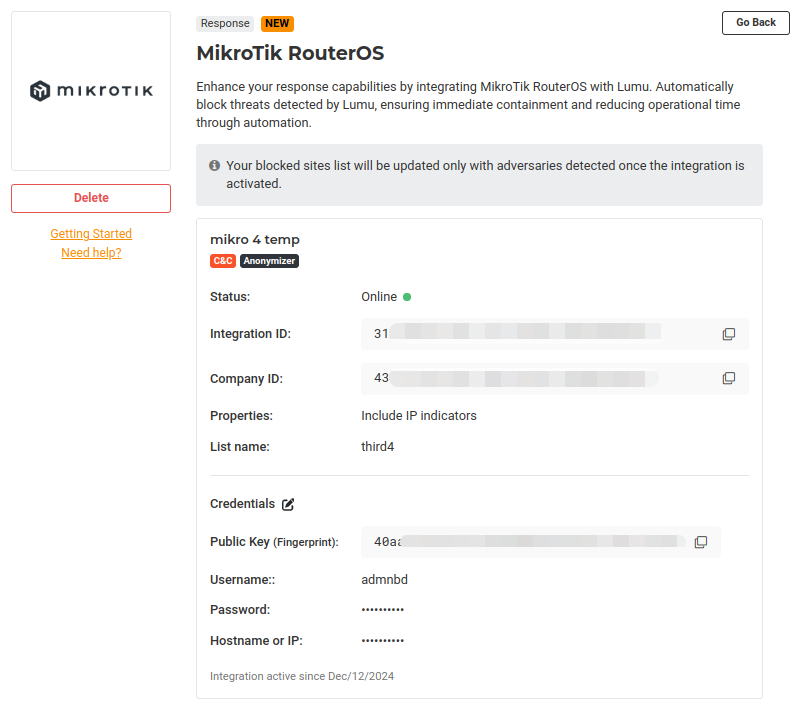Copy the Company ID value
This screenshot has width=796, height=716.
click(x=729, y=379)
